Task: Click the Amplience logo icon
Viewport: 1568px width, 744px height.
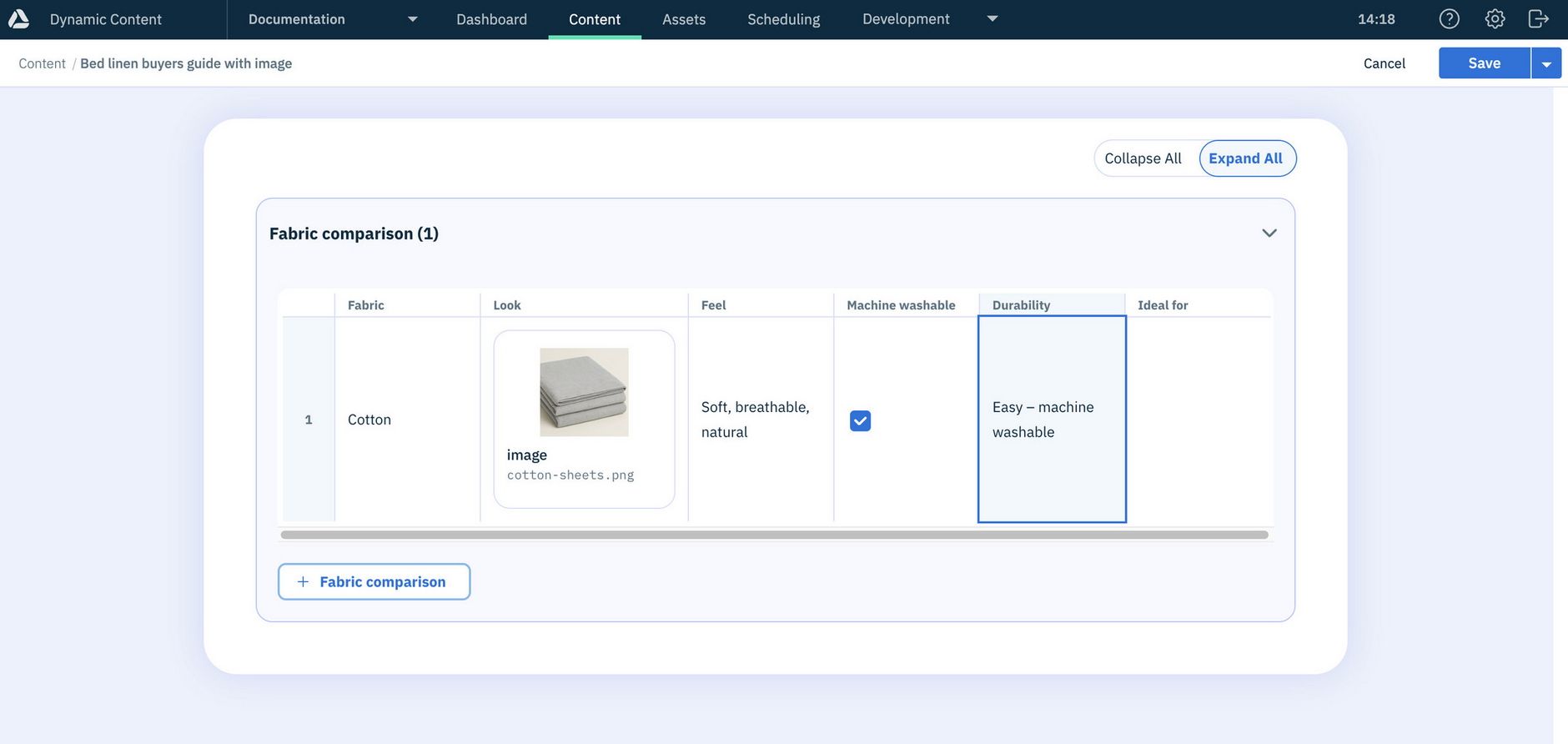Action: pos(18,19)
